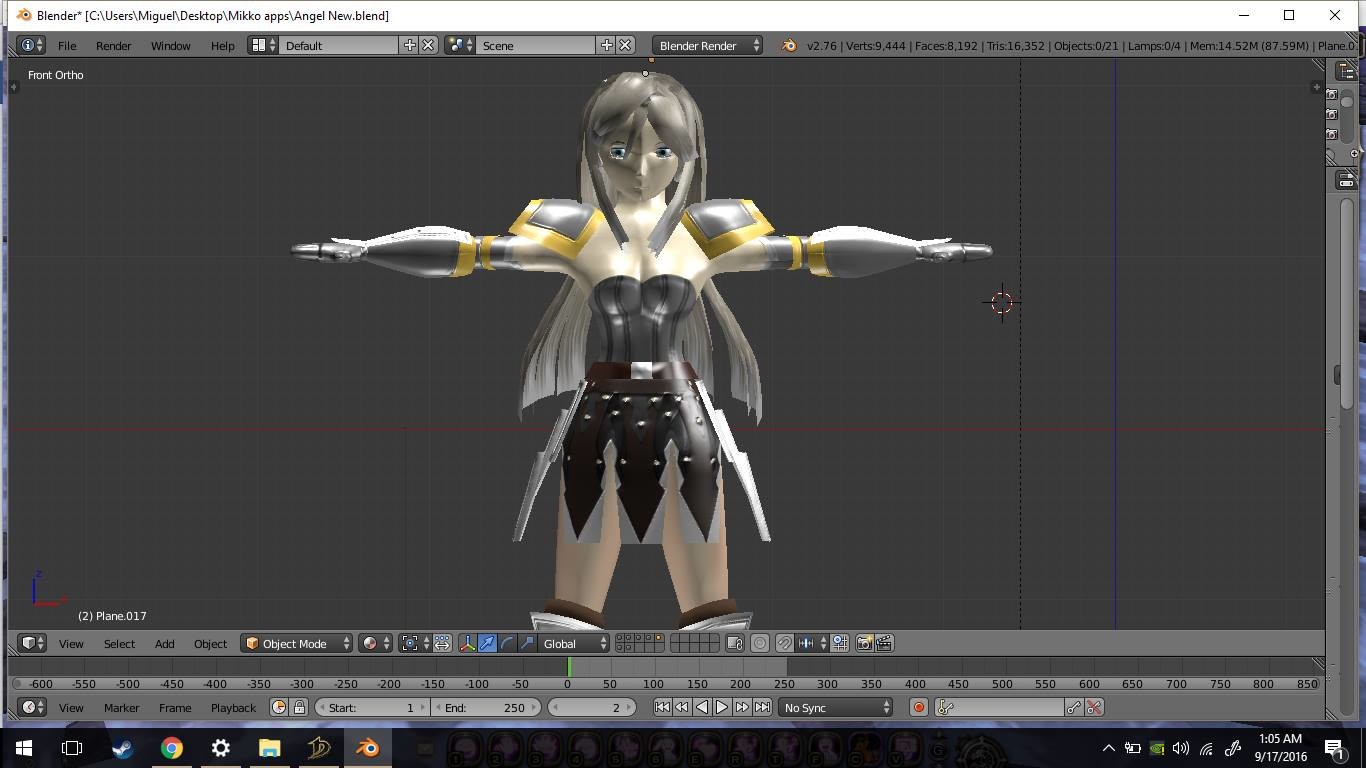Toggle automatic keyframe record button
The width and height of the screenshot is (1366, 768).
pos(919,708)
